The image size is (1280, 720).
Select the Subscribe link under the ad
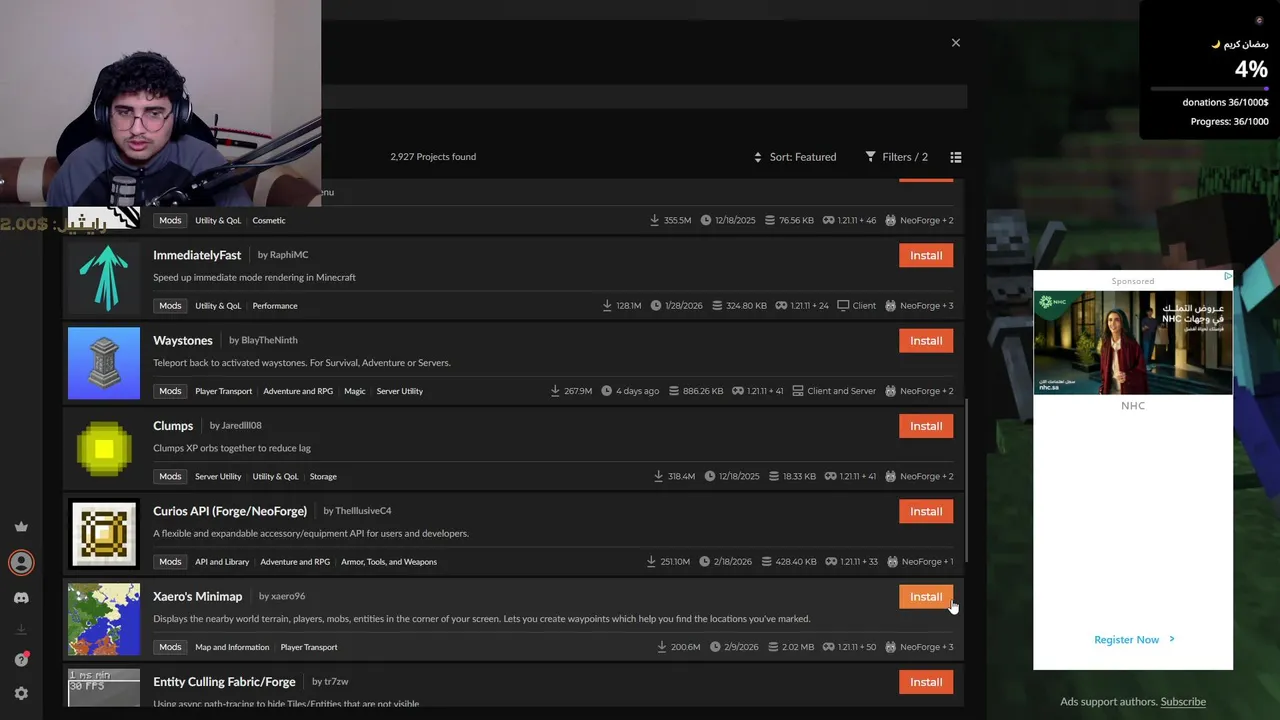tap(1183, 702)
